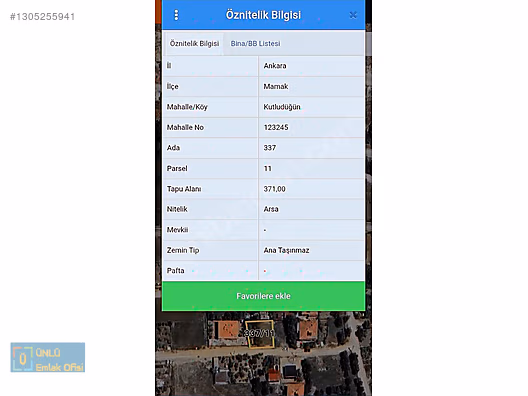Image resolution: width=528 pixels, height=396 pixels.
Task: Click the listing number #1305255941
Action: point(42,16)
